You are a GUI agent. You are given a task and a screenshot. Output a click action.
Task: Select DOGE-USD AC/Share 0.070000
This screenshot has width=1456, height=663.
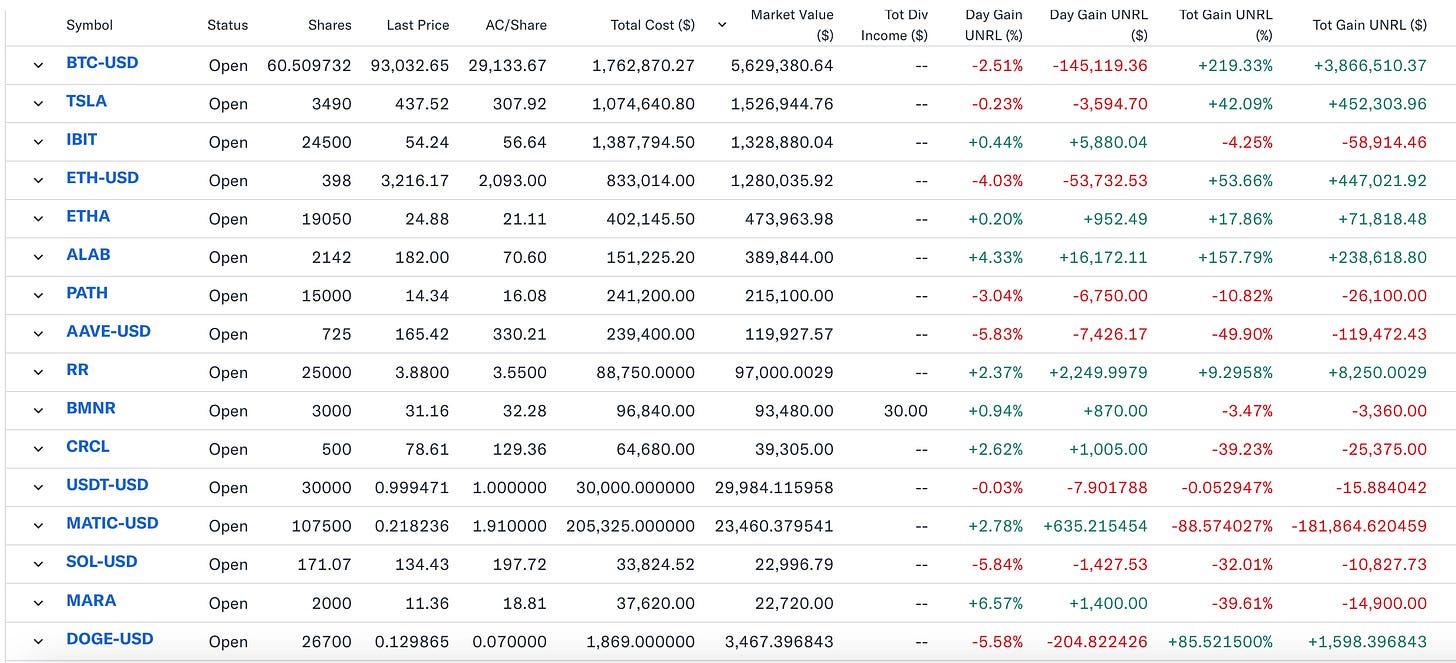(508, 642)
